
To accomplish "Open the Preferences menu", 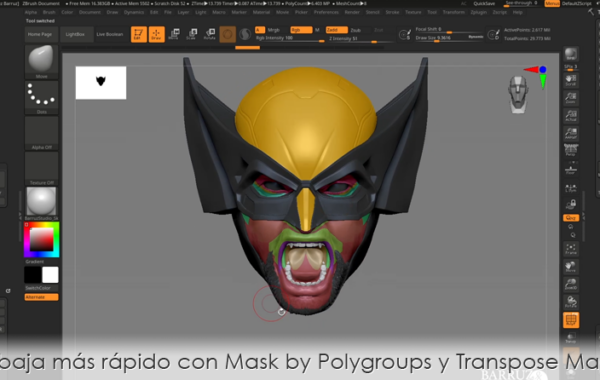I will pos(326,12).
